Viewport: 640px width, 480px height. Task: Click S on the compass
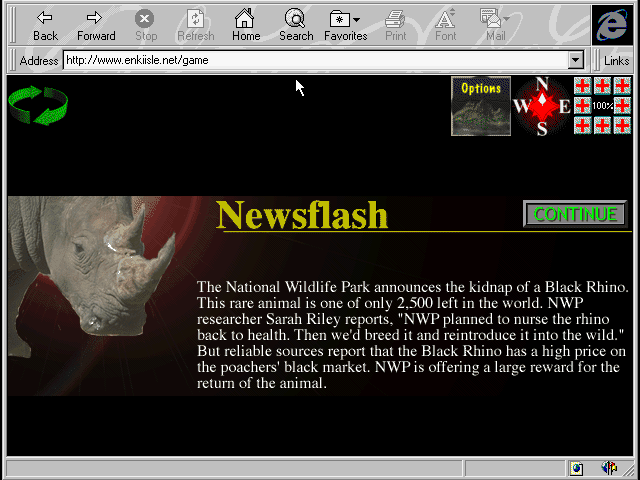pos(542,129)
